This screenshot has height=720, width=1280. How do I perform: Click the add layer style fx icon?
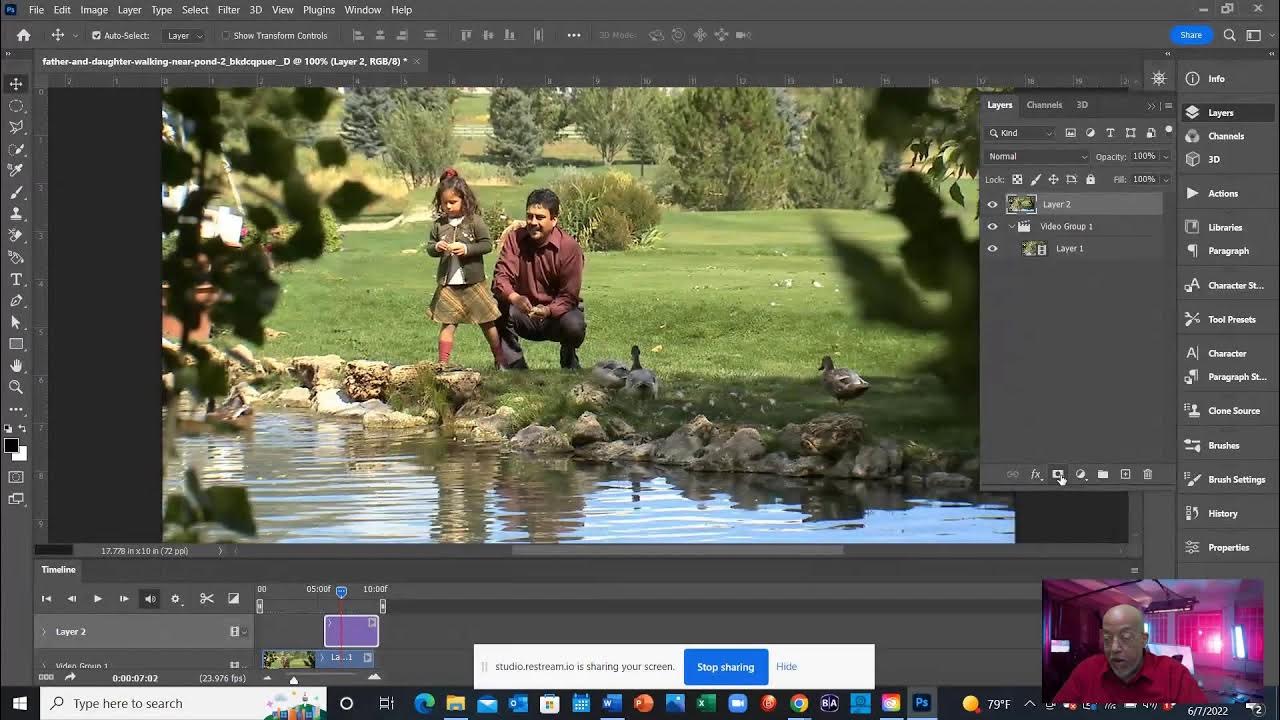tap(1036, 475)
